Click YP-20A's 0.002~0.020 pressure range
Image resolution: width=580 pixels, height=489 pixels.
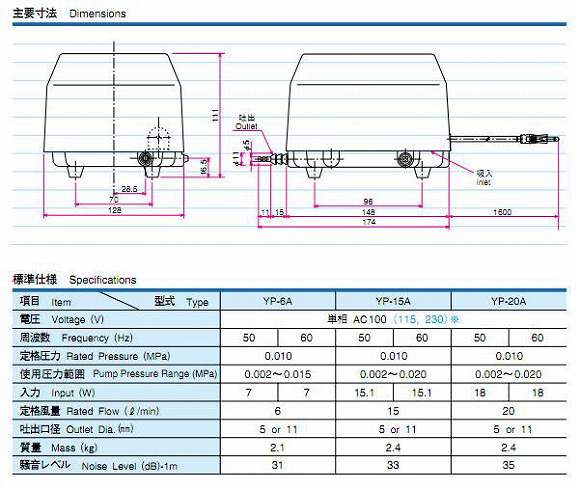point(509,374)
